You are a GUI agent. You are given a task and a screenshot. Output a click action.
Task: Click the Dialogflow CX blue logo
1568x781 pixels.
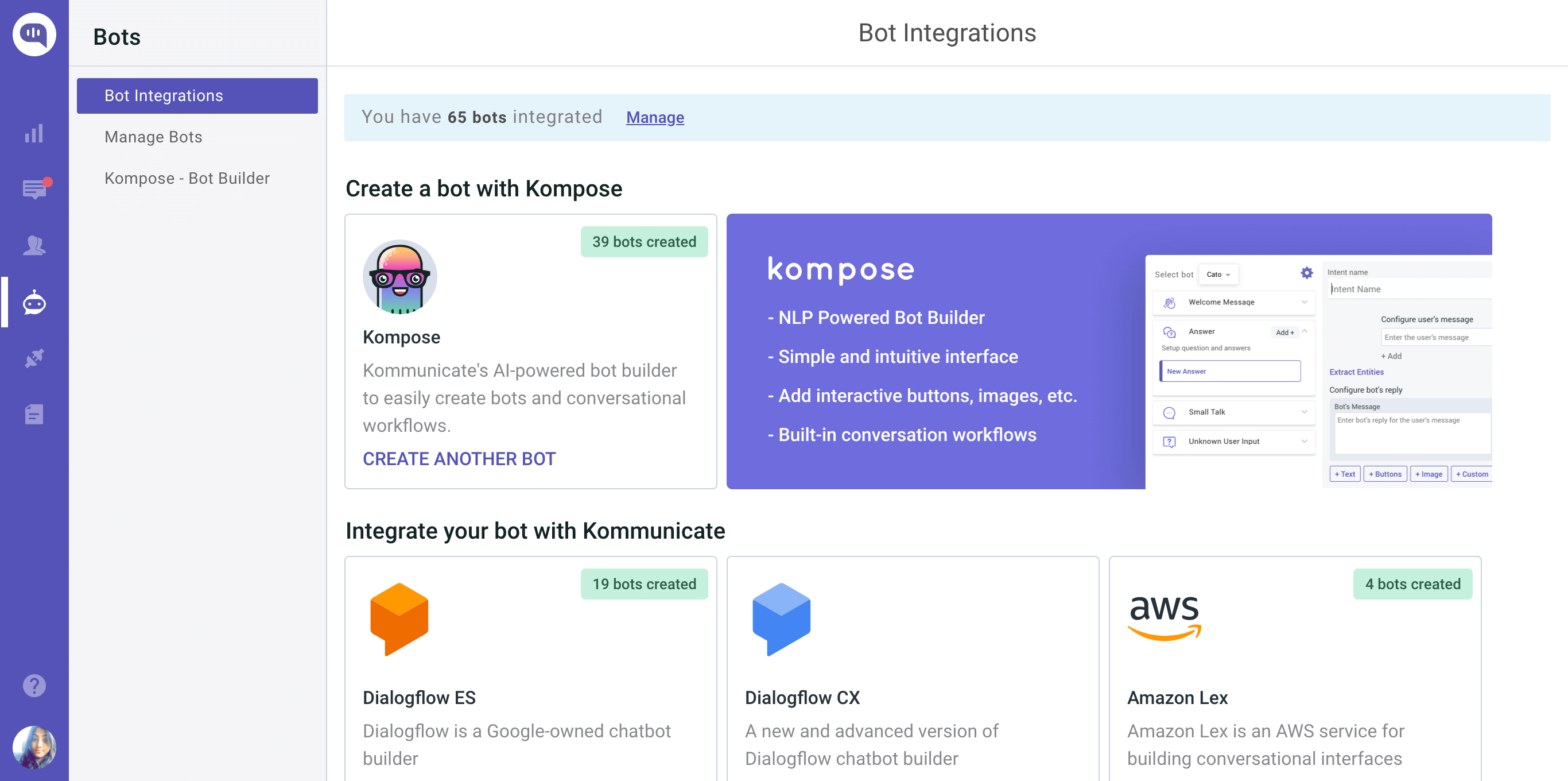coord(782,619)
